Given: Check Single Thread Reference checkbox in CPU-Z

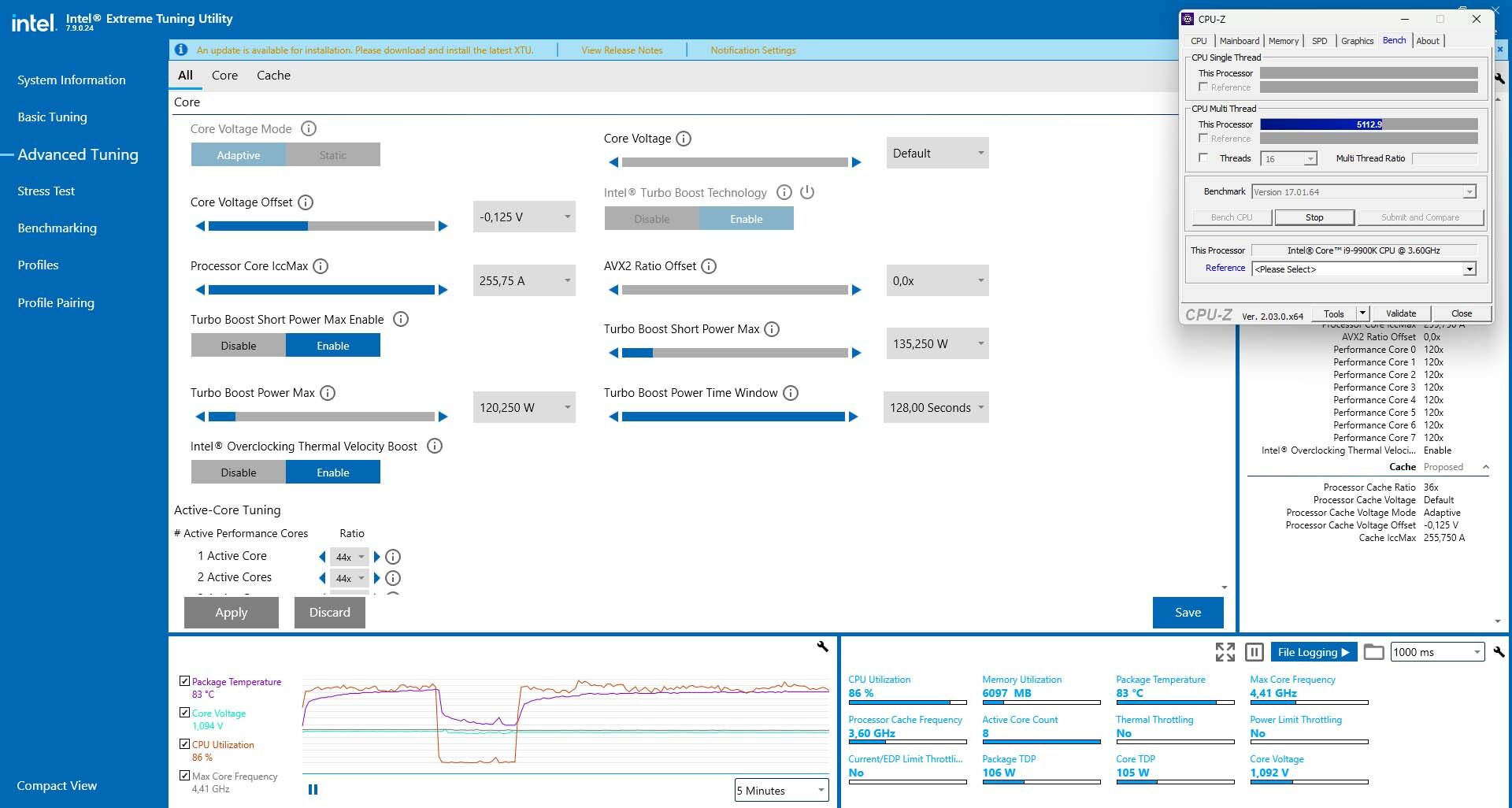Looking at the screenshot, I should coord(1203,87).
